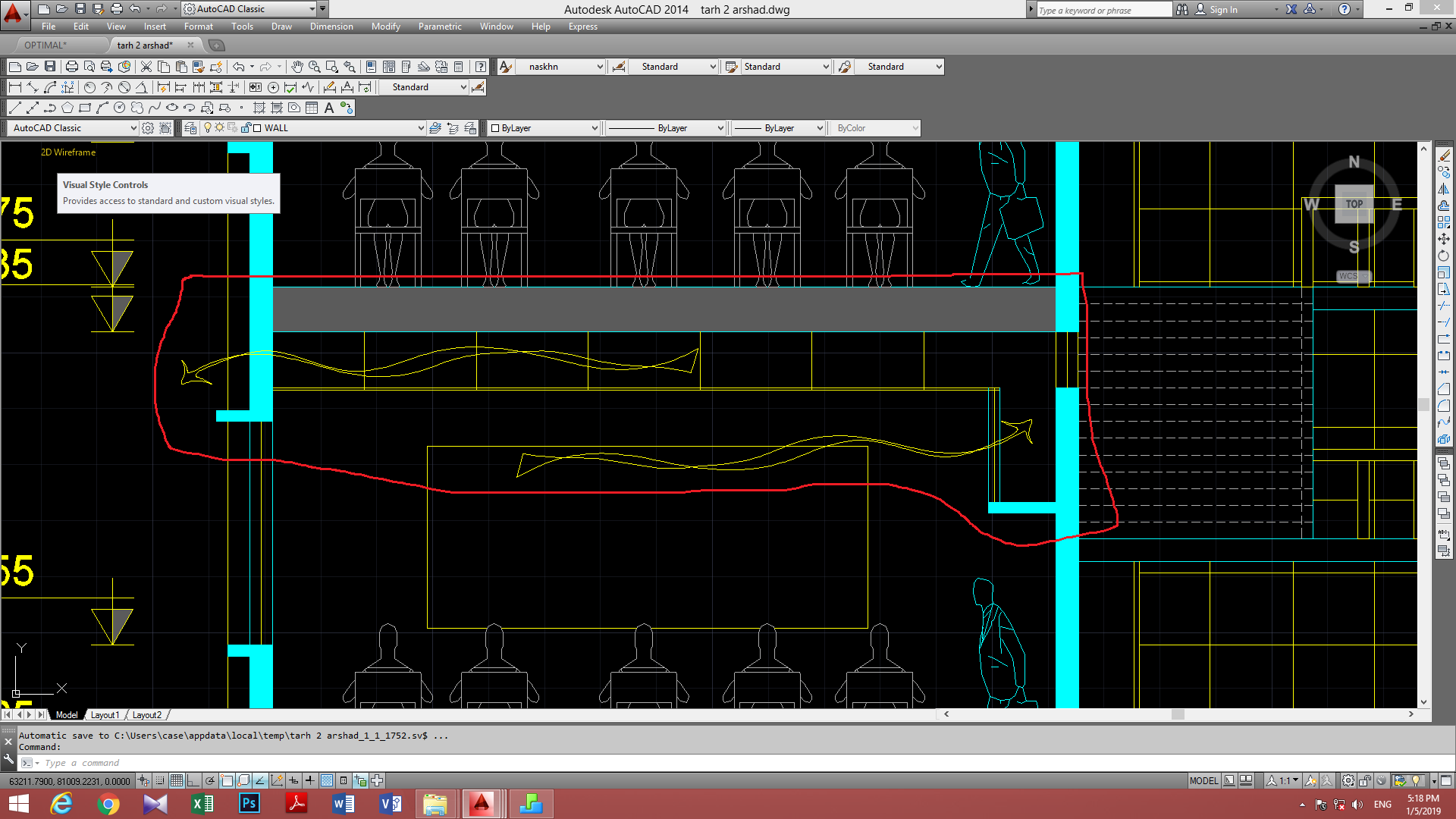Click the 2D Wireframe visual style label
This screenshot has width=1456, height=819.
pyautogui.click(x=68, y=152)
